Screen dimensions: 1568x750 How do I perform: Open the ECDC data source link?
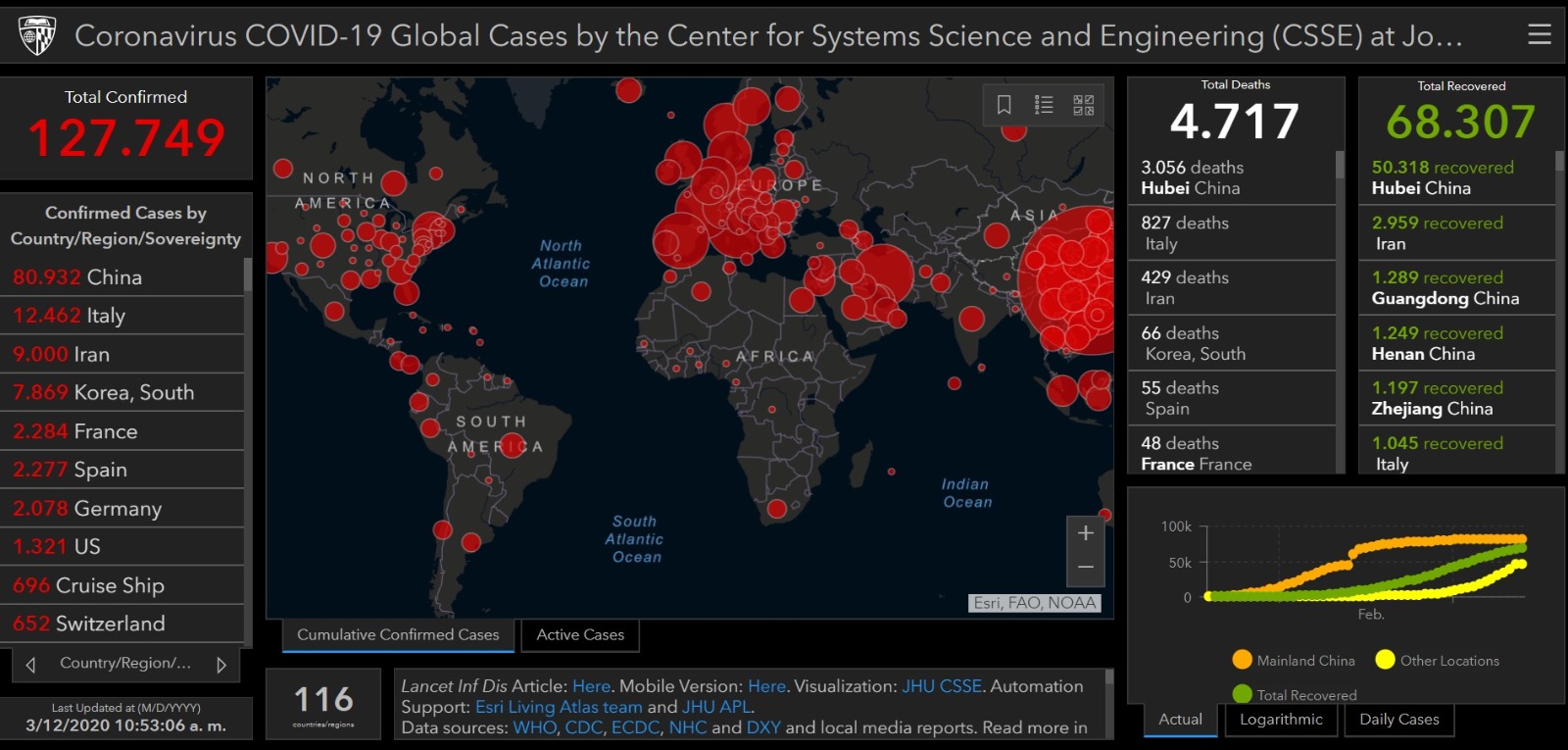pyautogui.click(x=636, y=727)
